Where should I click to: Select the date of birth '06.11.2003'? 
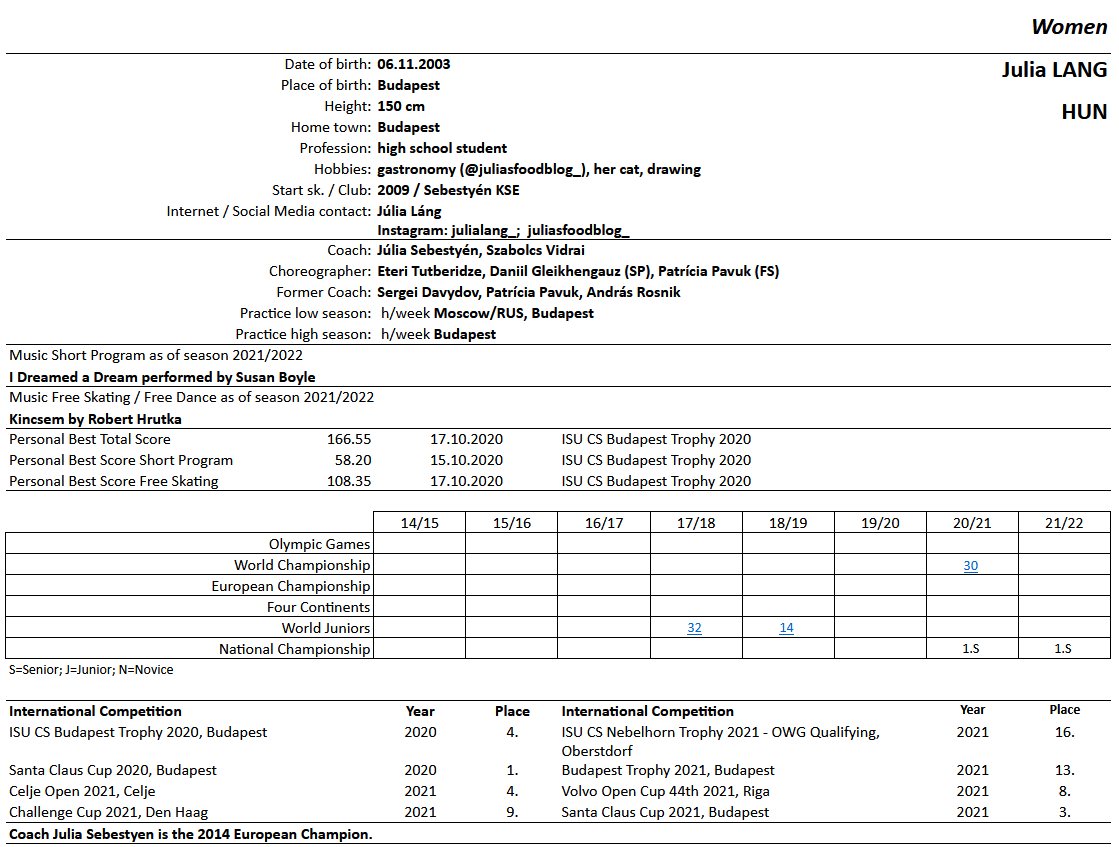point(414,64)
